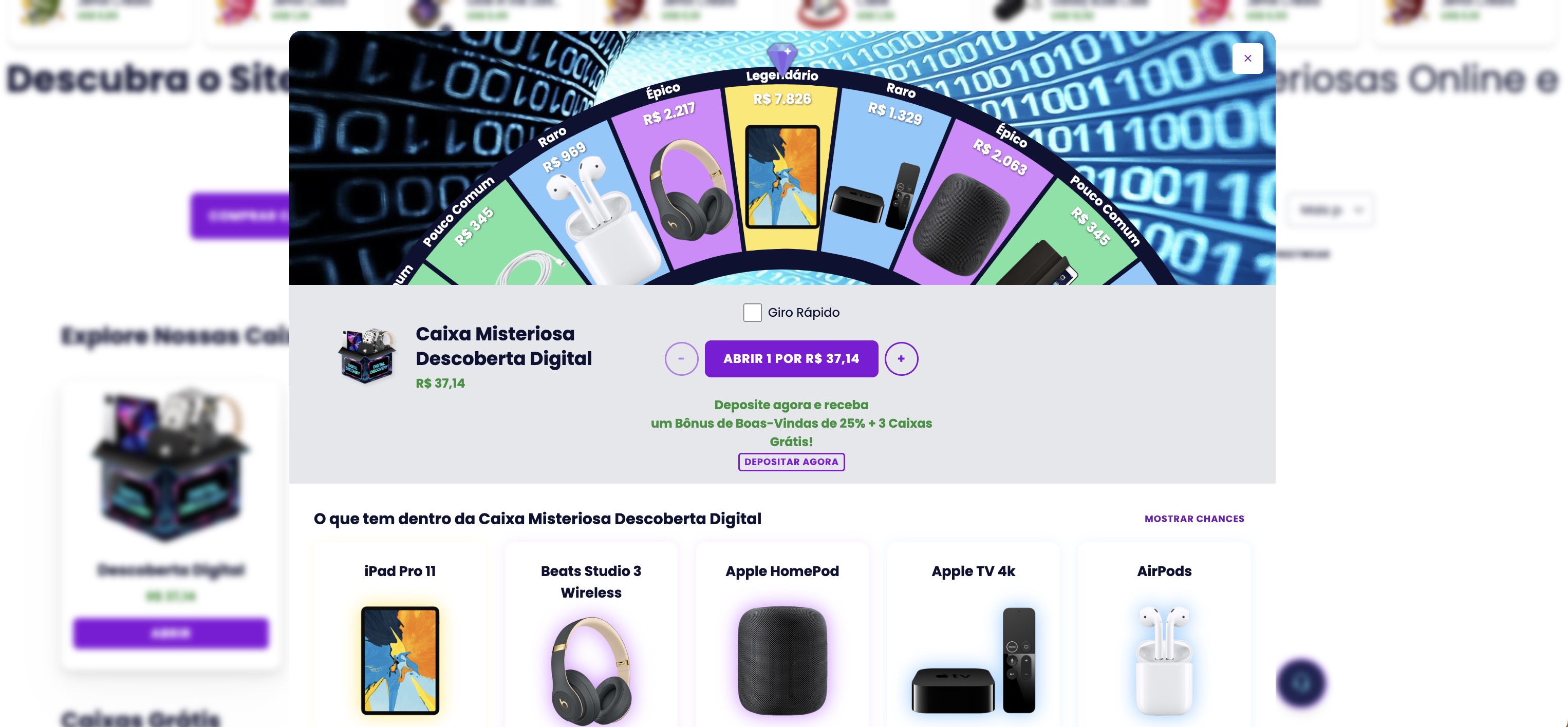This screenshot has height=727, width=1568.
Task: Decrease box quantity with minus button
Action: tap(681, 359)
